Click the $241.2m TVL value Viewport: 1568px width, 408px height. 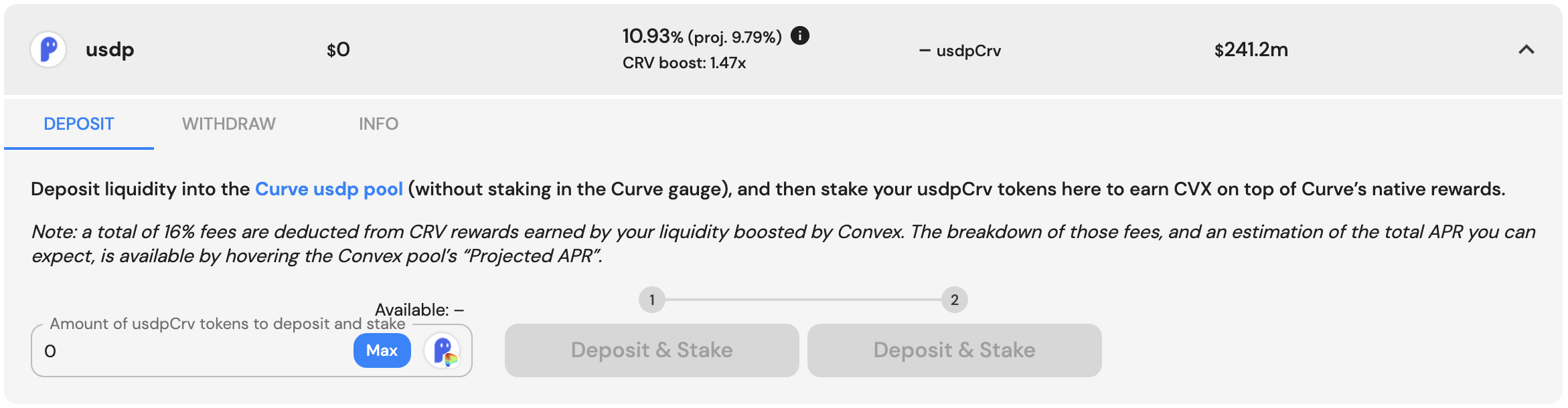[x=1251, y=49]
